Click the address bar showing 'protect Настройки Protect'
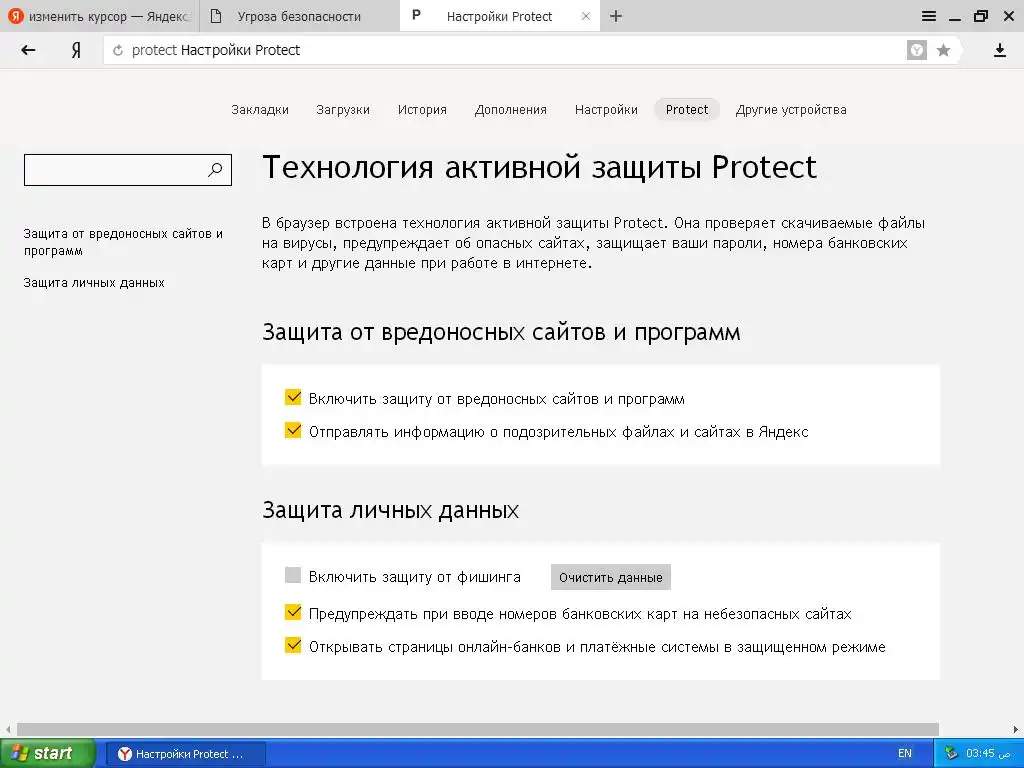1024x768 pixels. [x=509, y=50]
